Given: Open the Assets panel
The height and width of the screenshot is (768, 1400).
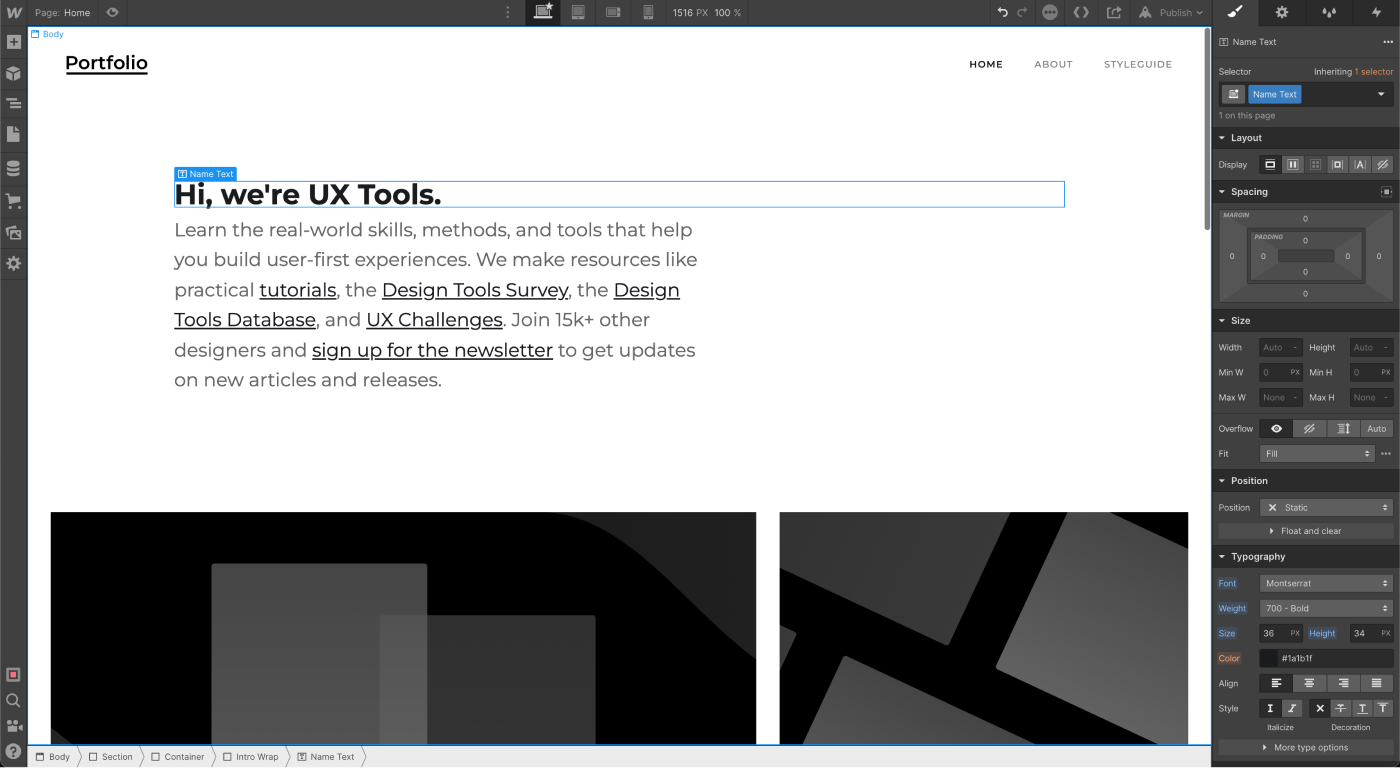Looking at the screenshot, I should click(x=13, y=232).
